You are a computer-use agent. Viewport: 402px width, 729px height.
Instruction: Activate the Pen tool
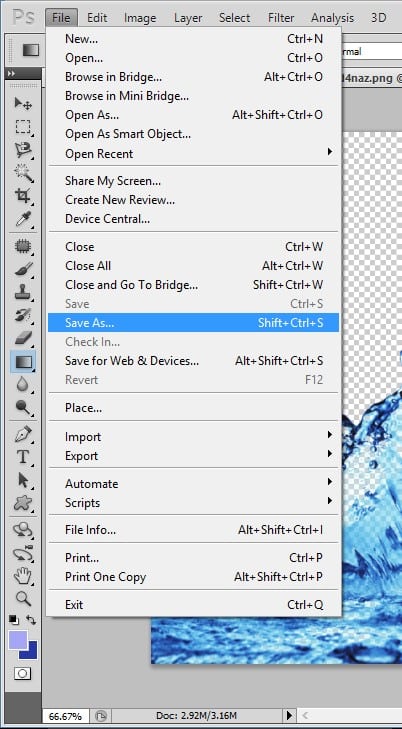pyautogui.click(x=22, y=435)
